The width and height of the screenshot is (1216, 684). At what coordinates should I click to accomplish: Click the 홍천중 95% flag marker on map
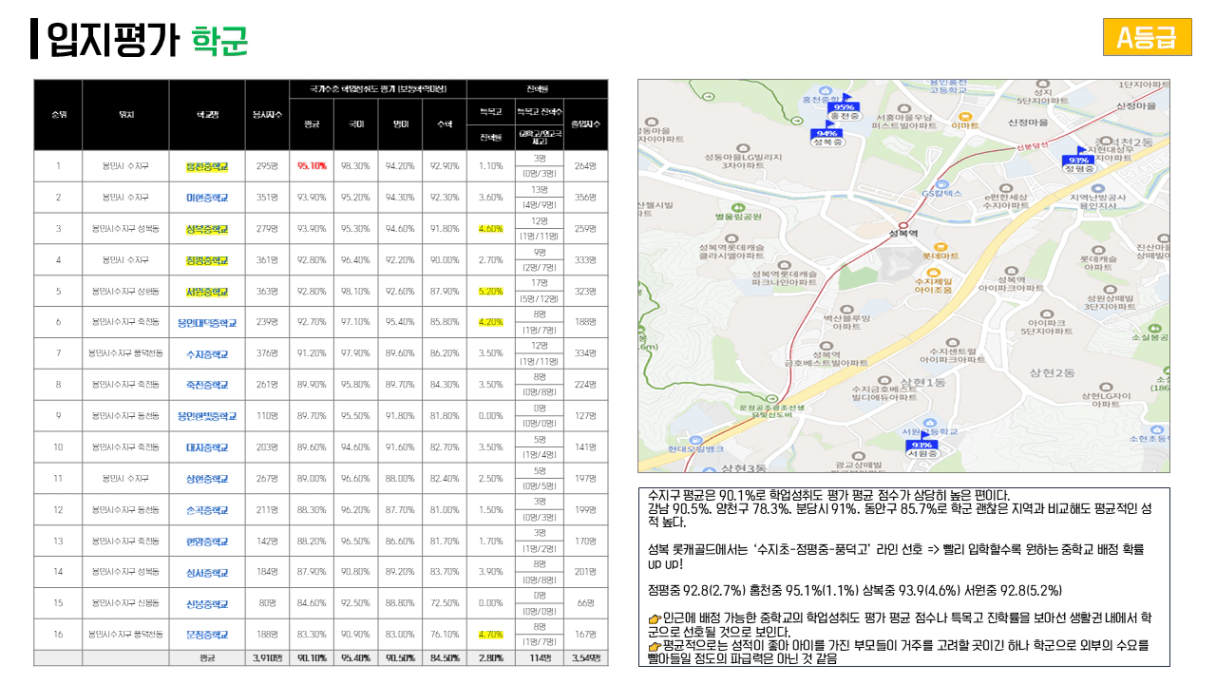click(844, 109)
